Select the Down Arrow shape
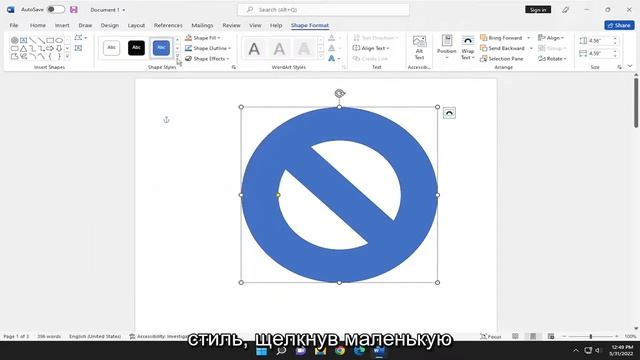This screenshot has width=640, height=360. [59, 48]
